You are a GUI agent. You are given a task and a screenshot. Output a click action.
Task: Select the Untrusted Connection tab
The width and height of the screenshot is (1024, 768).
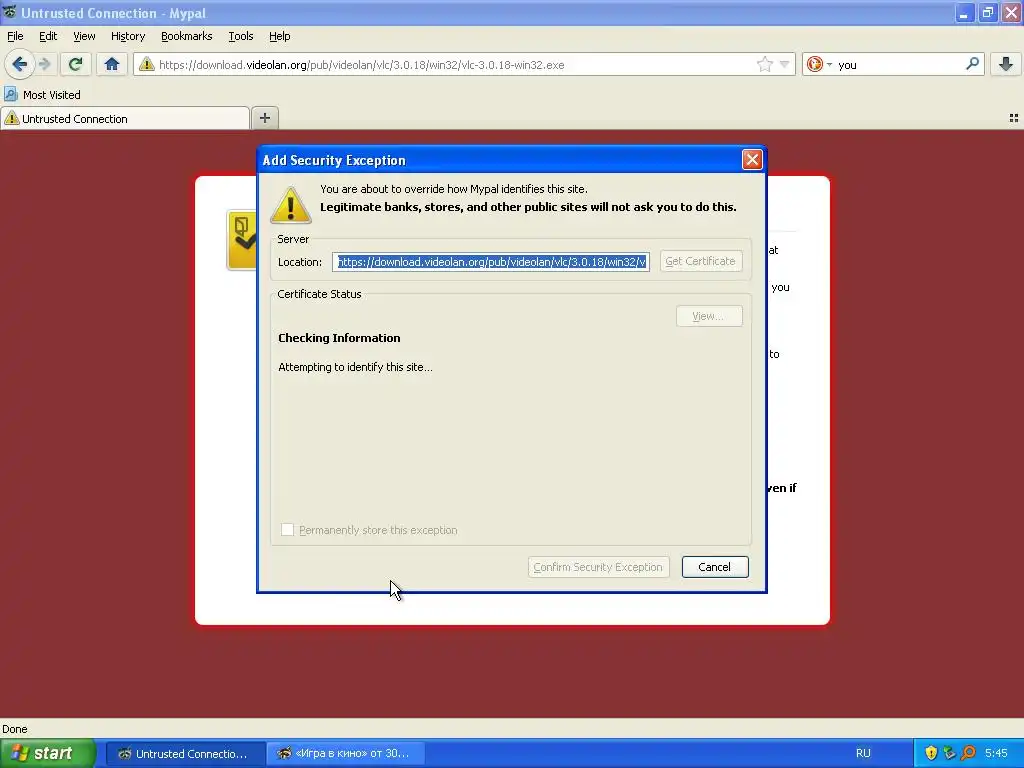(125, 118)
